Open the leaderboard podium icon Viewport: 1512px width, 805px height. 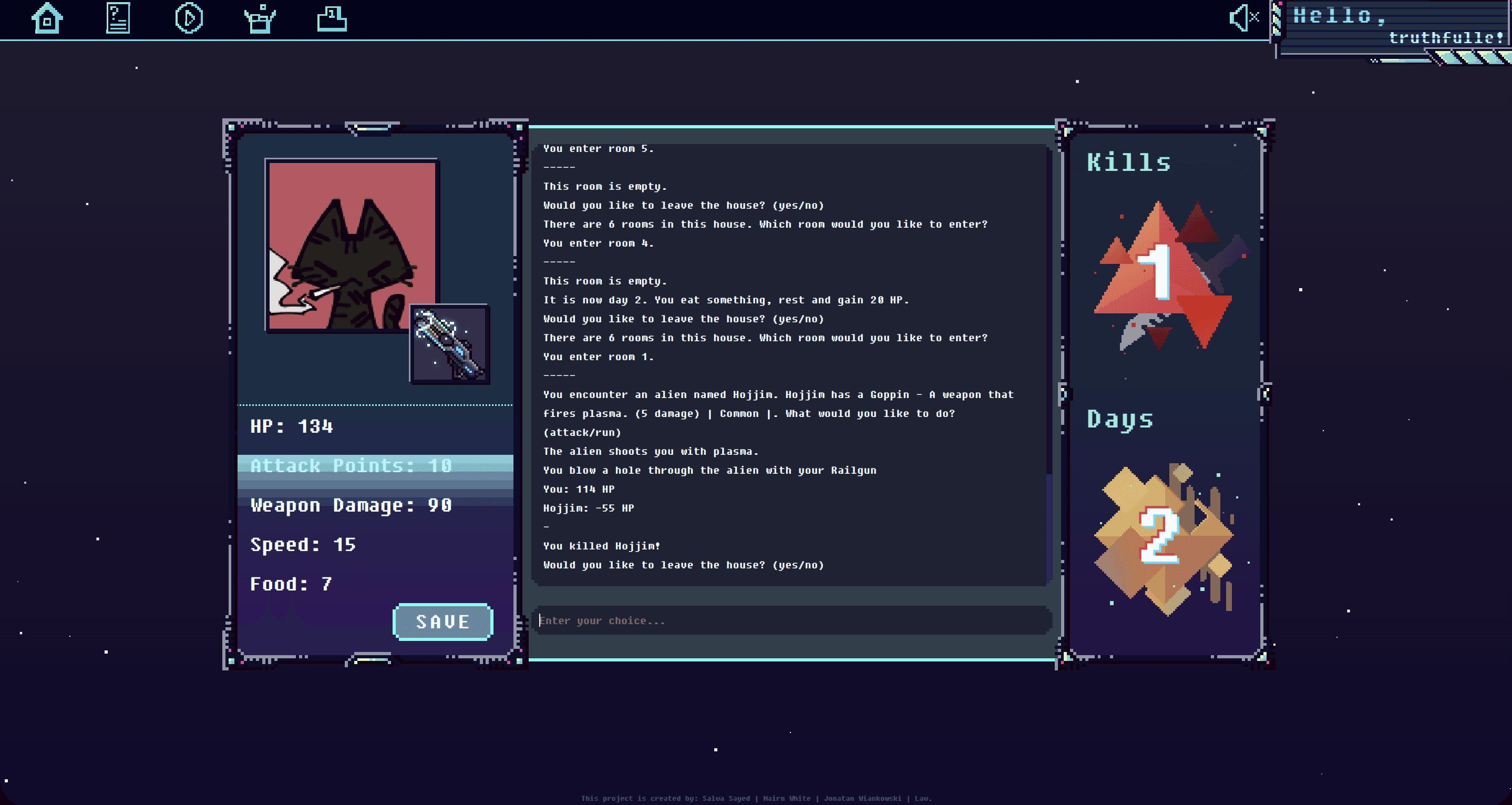point(332,19)
